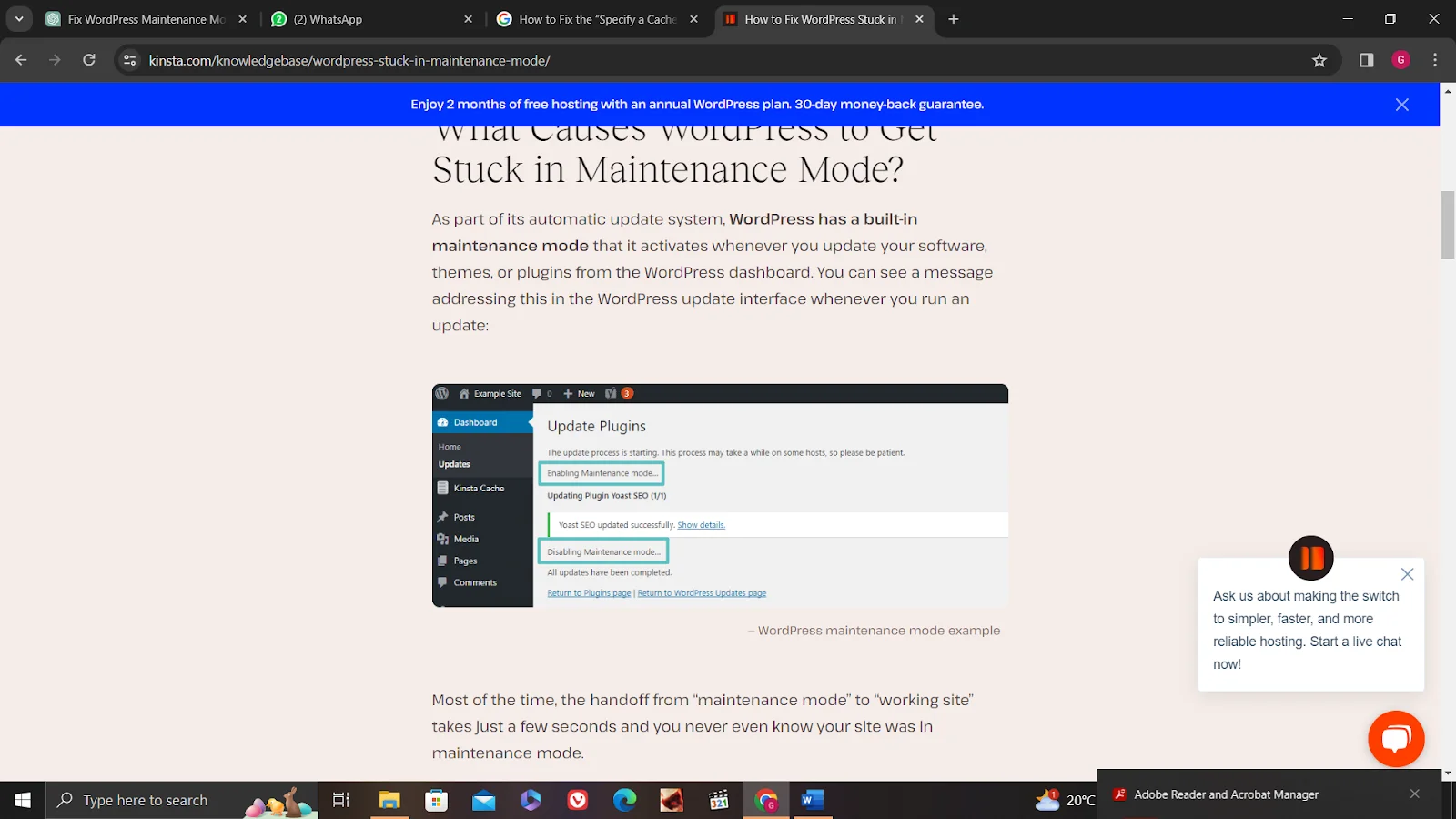Click the site information icon in address bar

pos(130,60)
